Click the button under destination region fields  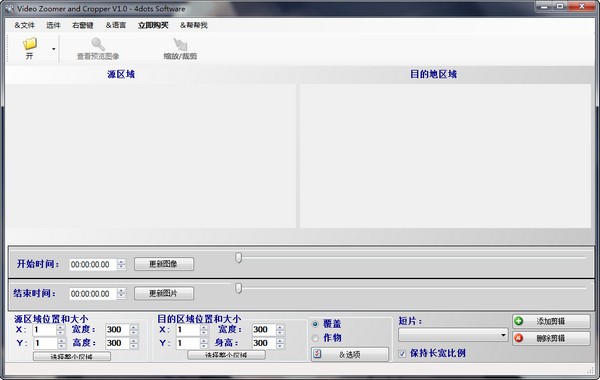click(226, 355)
